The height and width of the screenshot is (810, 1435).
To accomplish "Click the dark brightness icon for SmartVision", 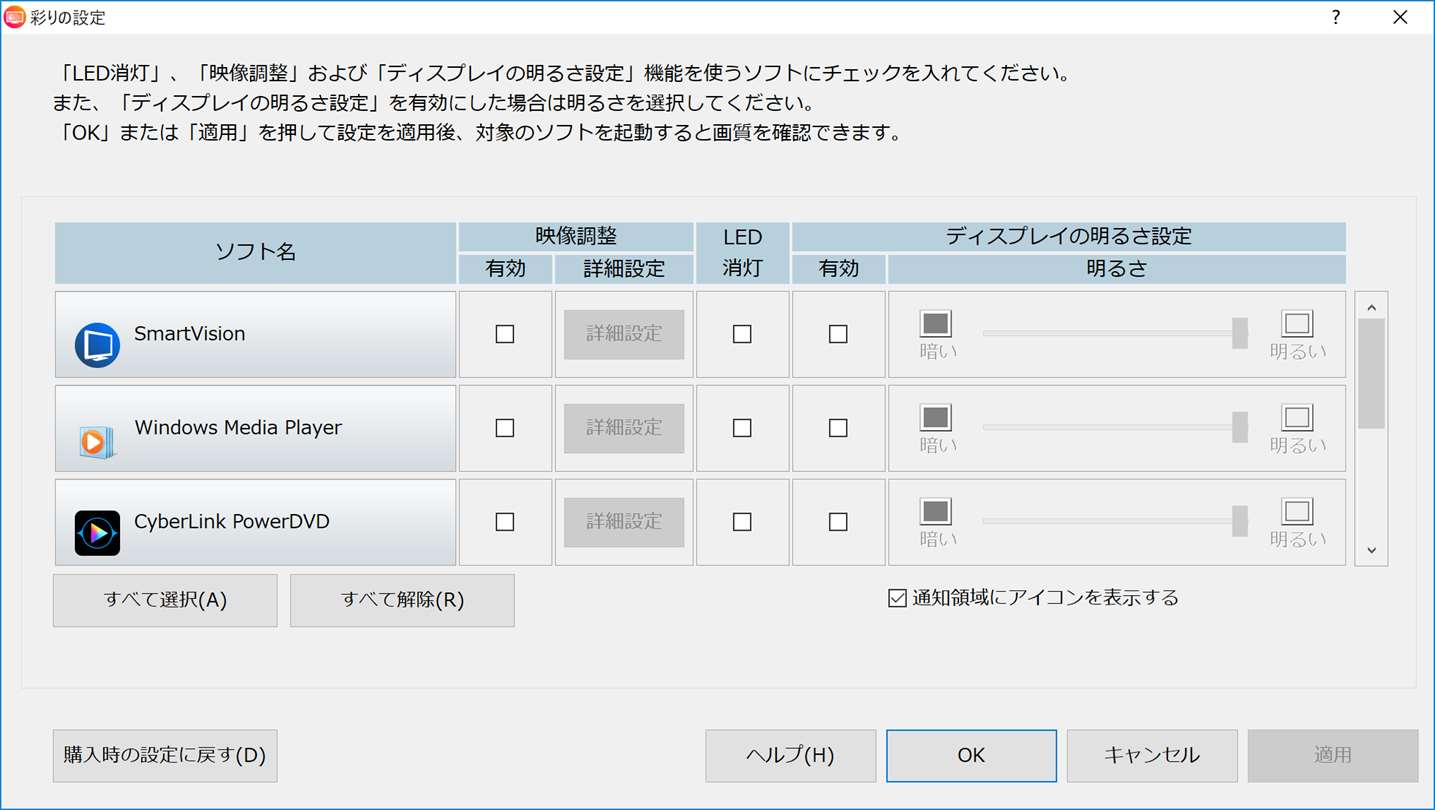I will click(936, 324).
